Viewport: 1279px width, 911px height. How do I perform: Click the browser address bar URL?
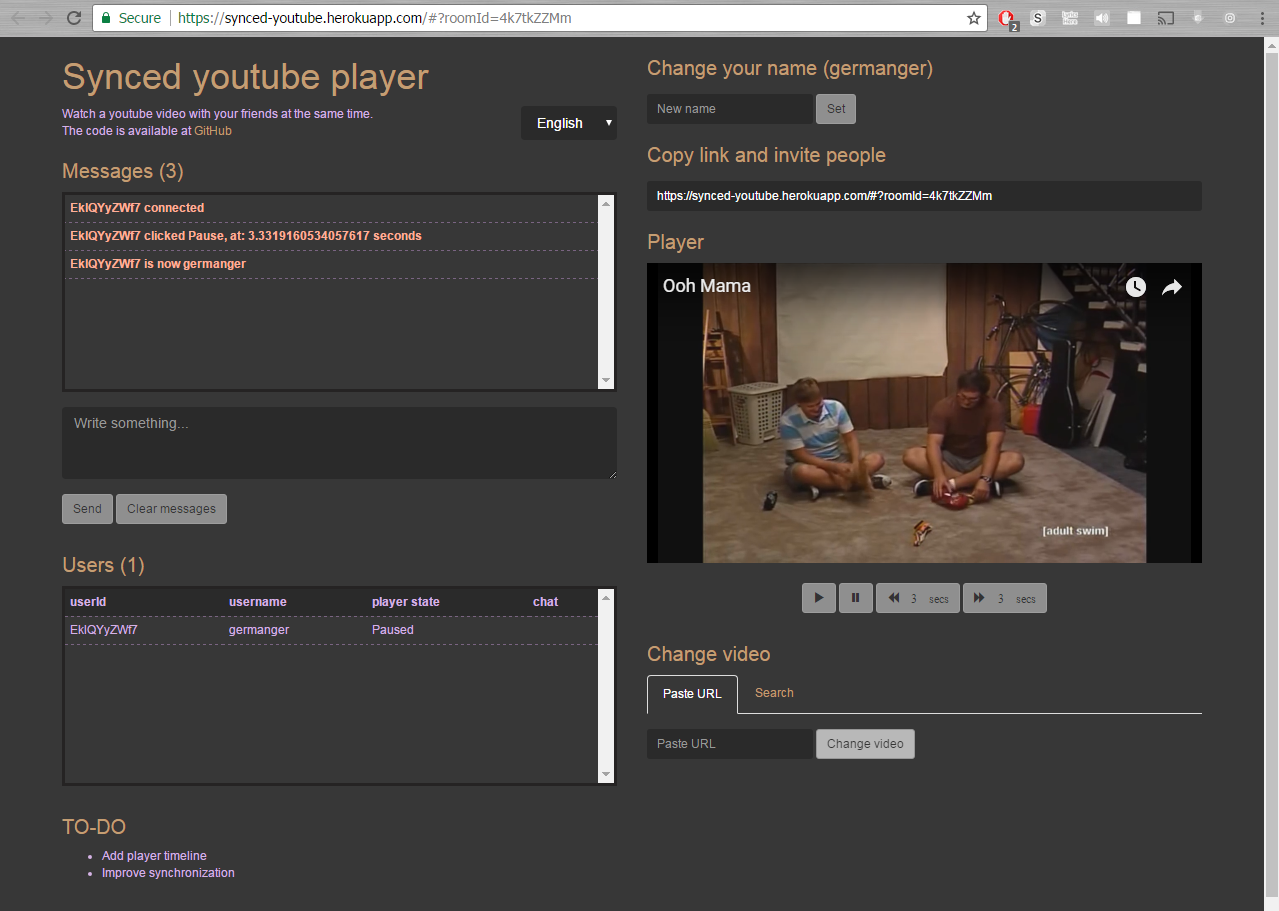[375, 18]
